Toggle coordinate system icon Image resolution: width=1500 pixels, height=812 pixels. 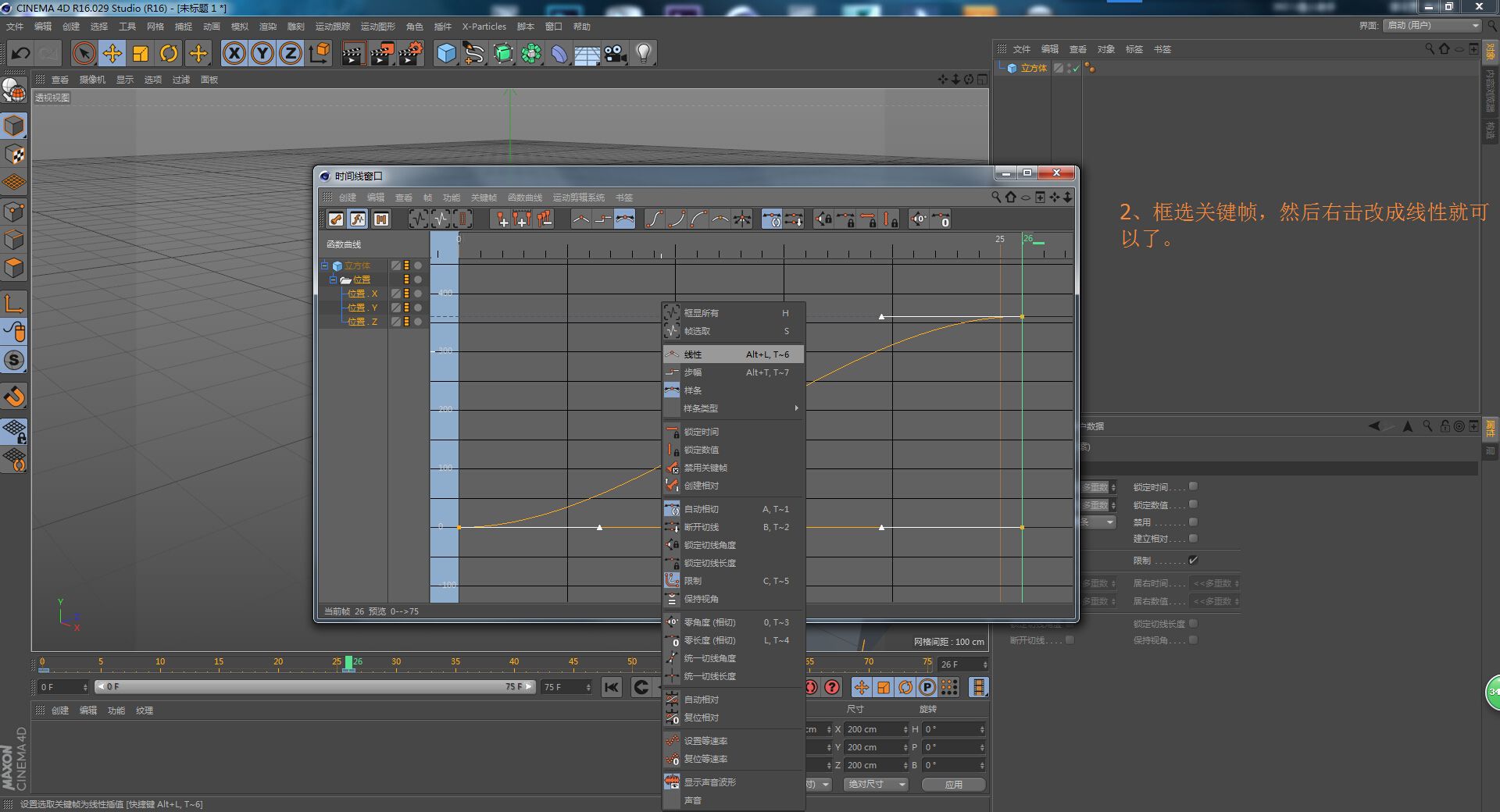coord(320,54)
